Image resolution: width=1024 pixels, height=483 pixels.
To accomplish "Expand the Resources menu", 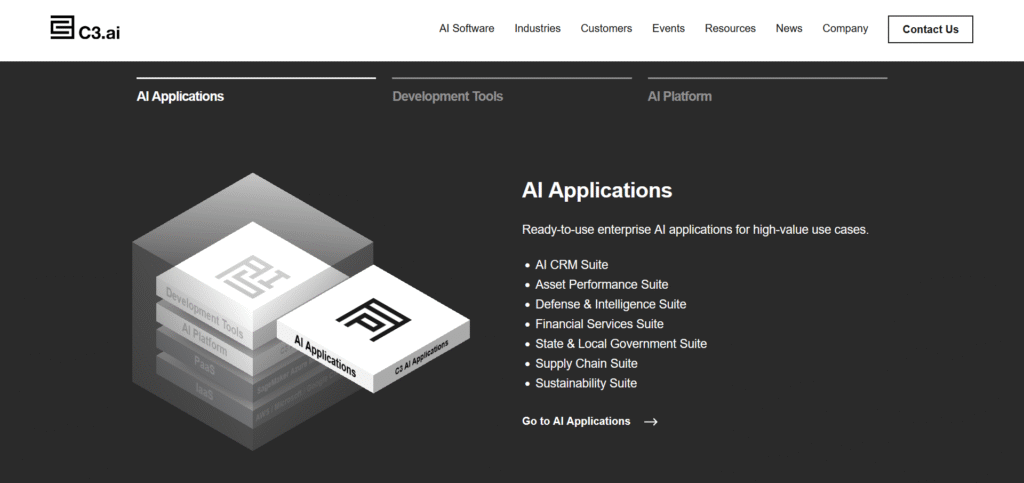I will click(730, 29).
